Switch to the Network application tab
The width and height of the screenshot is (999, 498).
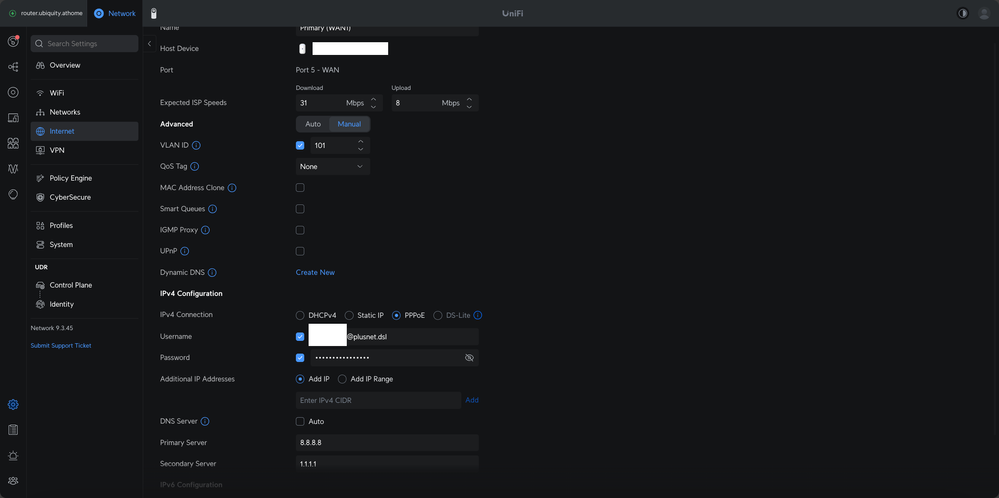point(115,13)
